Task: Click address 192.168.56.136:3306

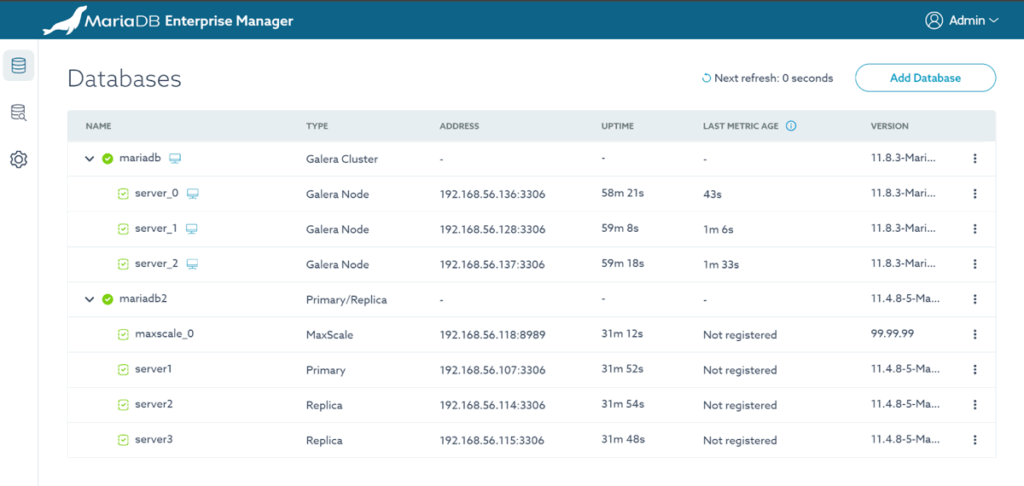Action: [492, 195]
